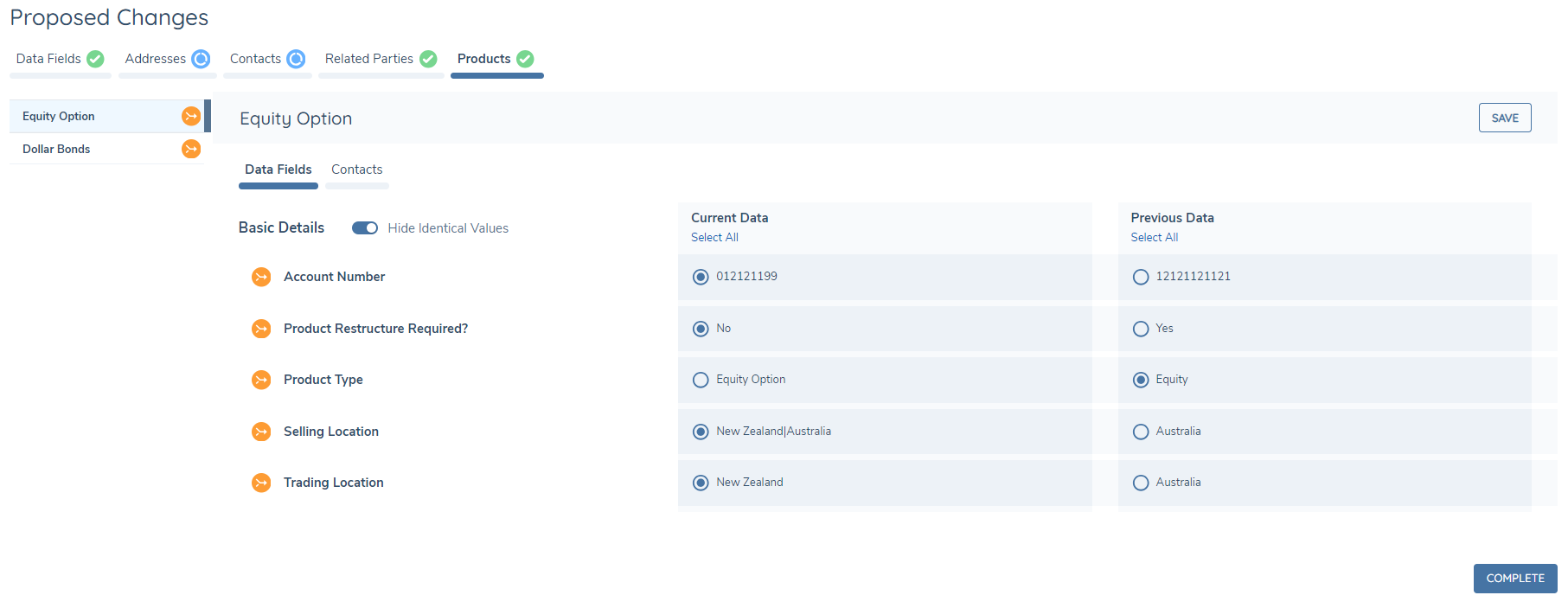Click orange status icon on Dollar Bonds item
The image size is (1568, 608).
point(191,149)
